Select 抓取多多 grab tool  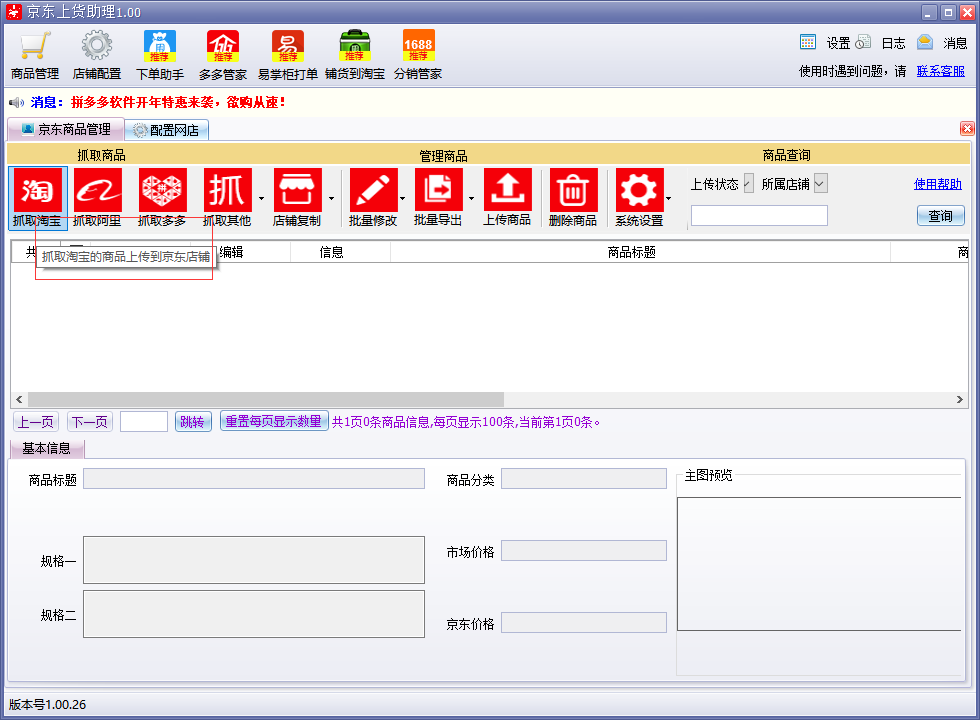click(x=162, y=198)
